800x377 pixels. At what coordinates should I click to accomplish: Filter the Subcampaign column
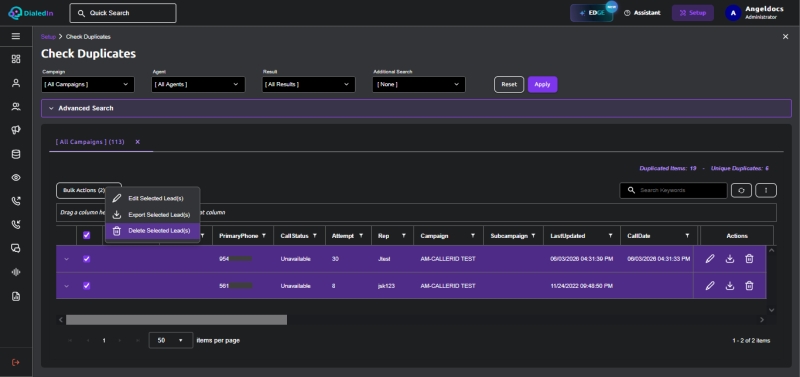click(x=533, y=236)
